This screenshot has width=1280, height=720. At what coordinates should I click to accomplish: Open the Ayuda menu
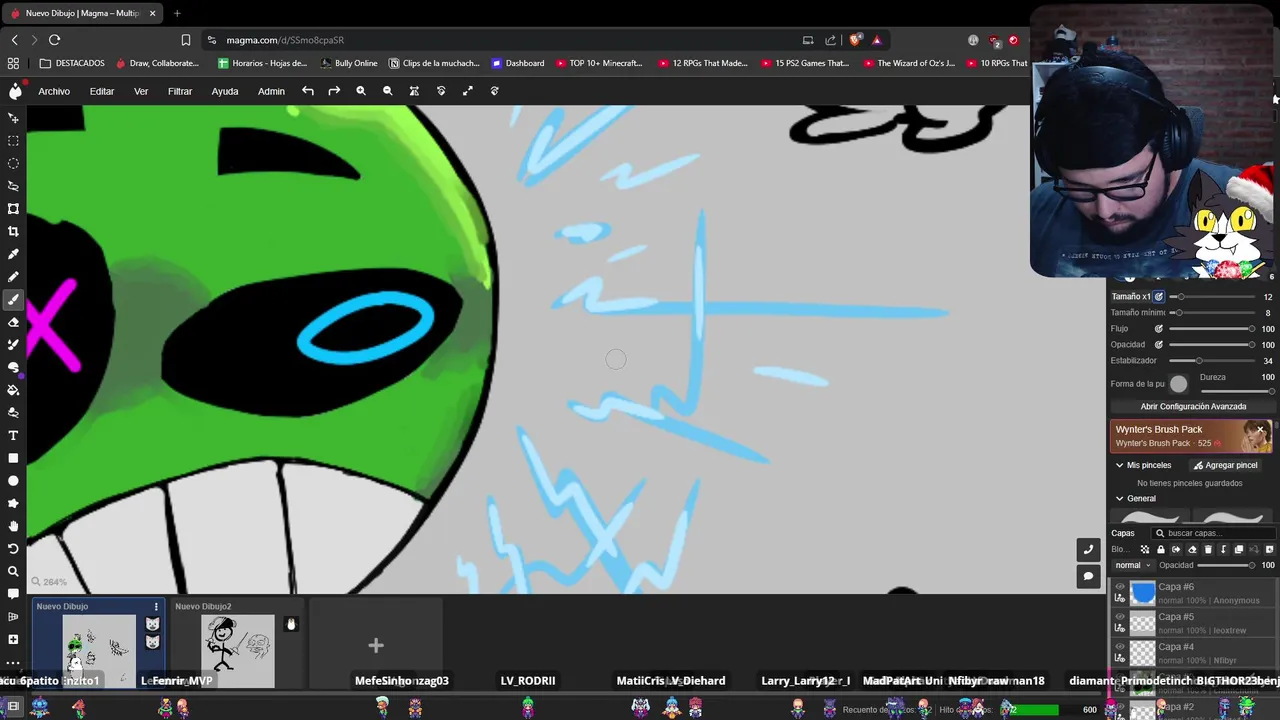225,91
